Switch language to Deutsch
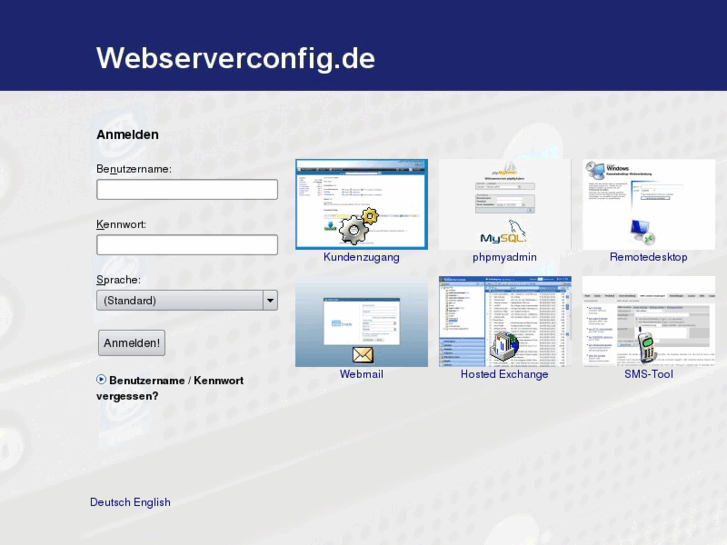This screenshot has height=545, width=727. (110, 502)
